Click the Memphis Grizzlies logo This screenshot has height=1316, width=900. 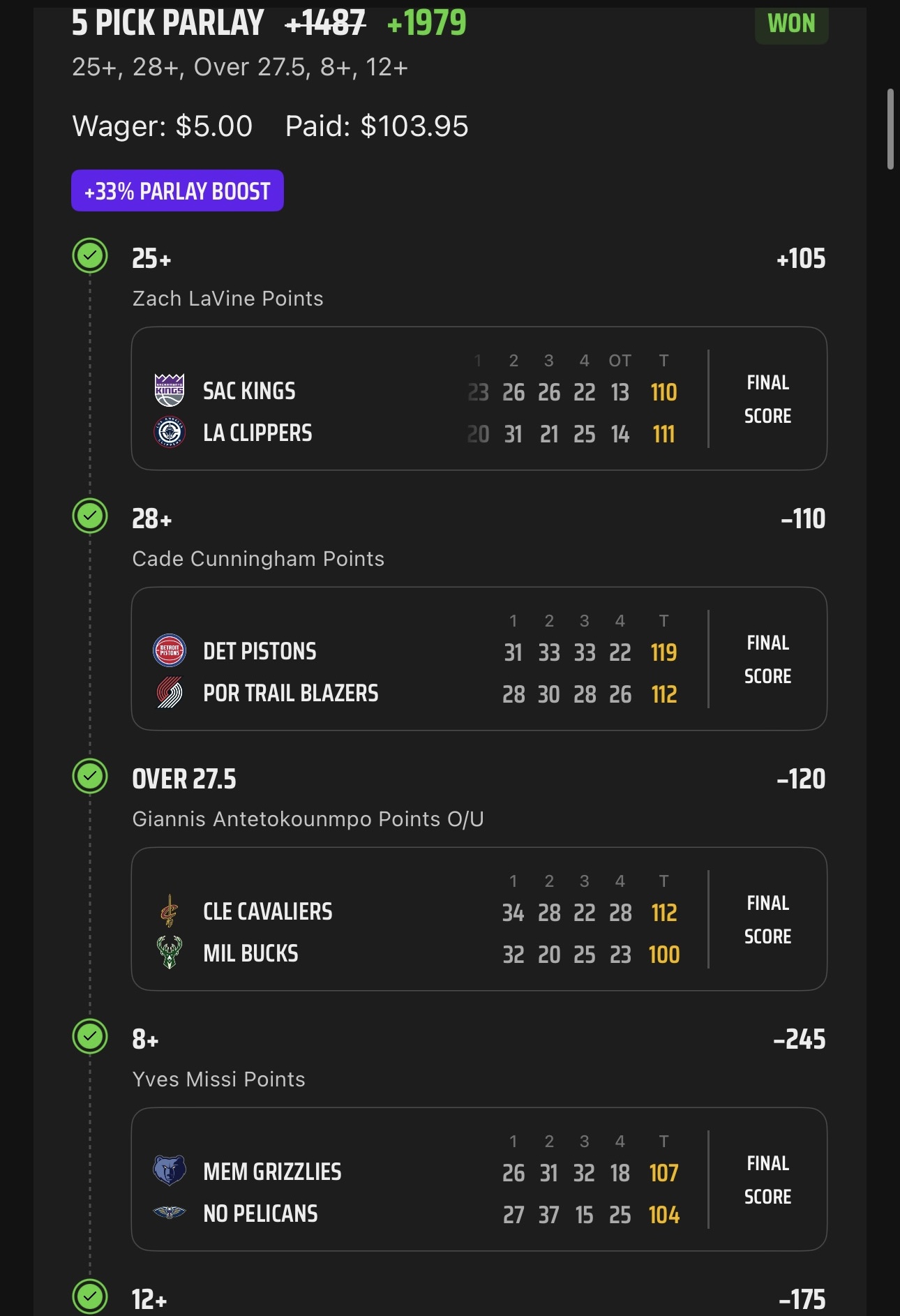169,1171
